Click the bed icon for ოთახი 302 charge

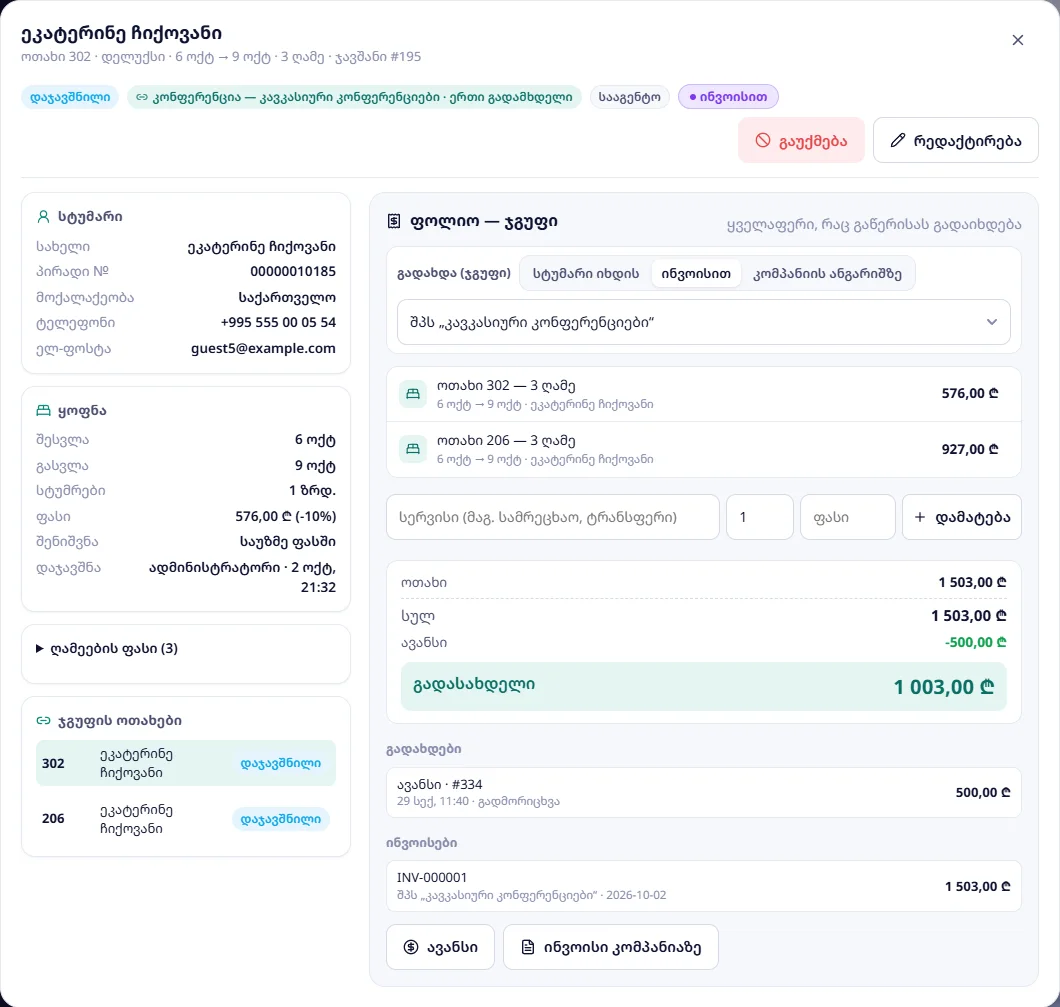pyautogui.click(x=412, y=394)
